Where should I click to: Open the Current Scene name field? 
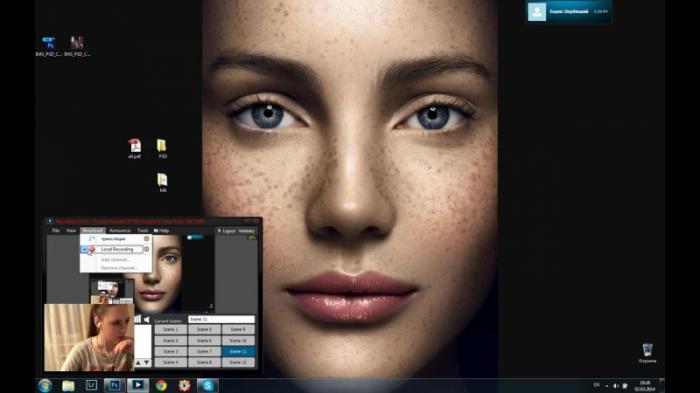click(x=221, y=319)
